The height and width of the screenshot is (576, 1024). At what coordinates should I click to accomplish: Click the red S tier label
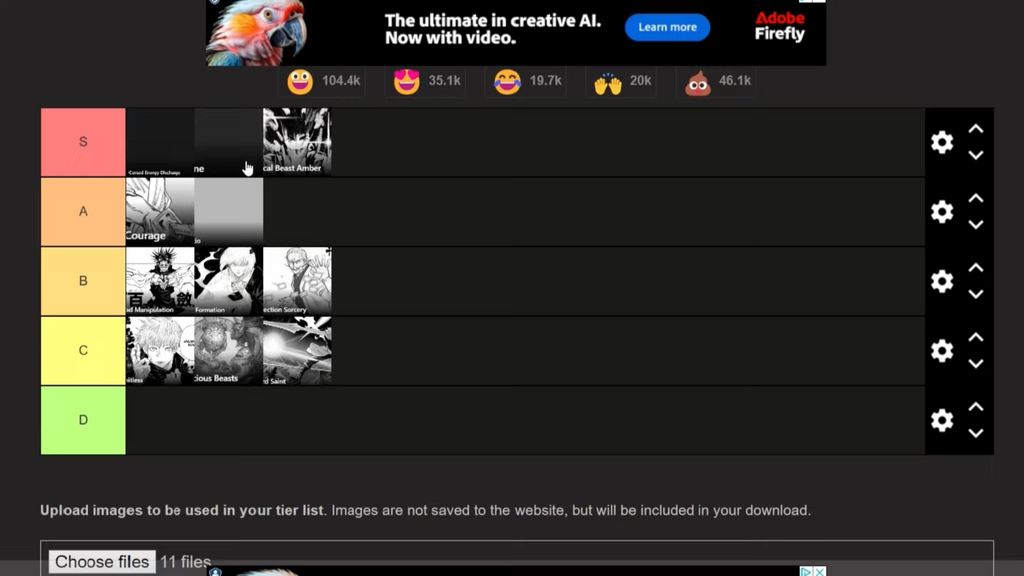(83, 142)
